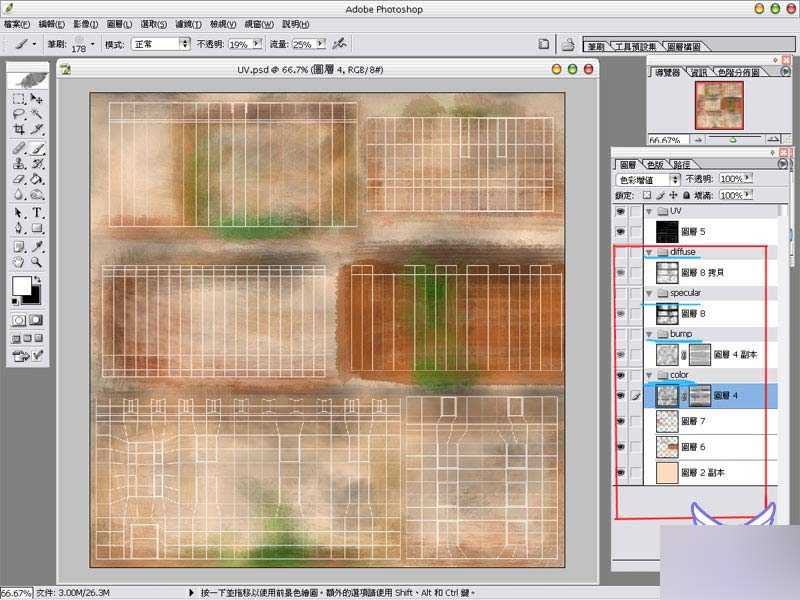Hide the color layer group
The width and height of the screenshot is (800, 600).
point(620,375)
